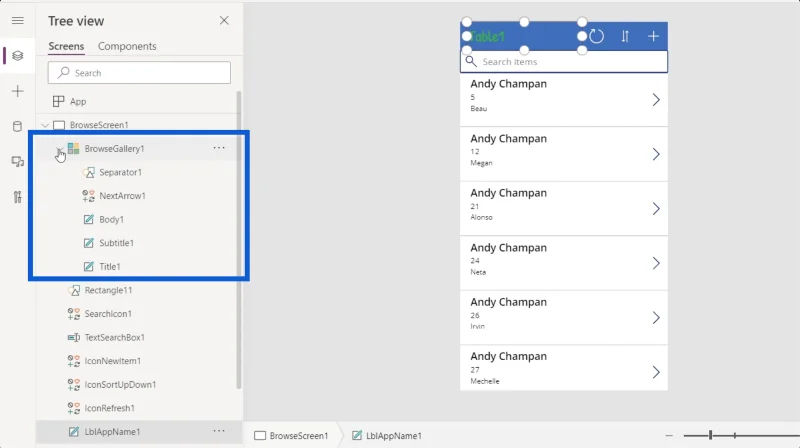
Task: Select the Tree view layers icon
Action: [x=17, y=56]
